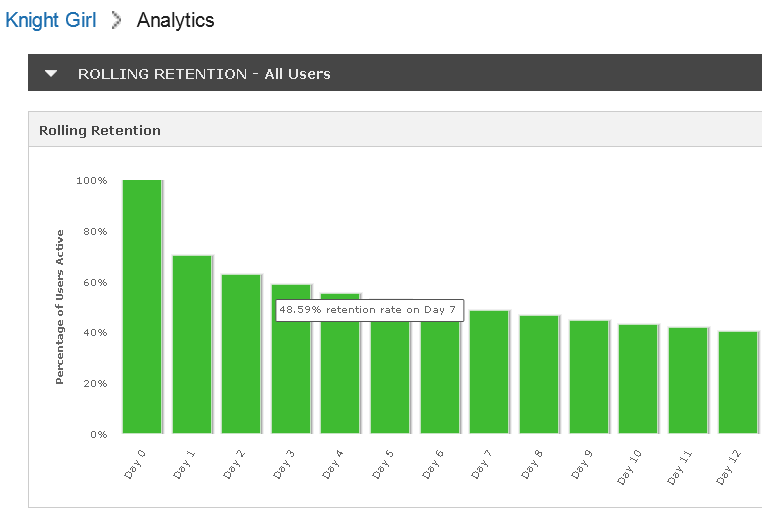This screenshot has width=762, height=516.
Task: Click the Day 5 green bar
Action: [x=390, y=378]
